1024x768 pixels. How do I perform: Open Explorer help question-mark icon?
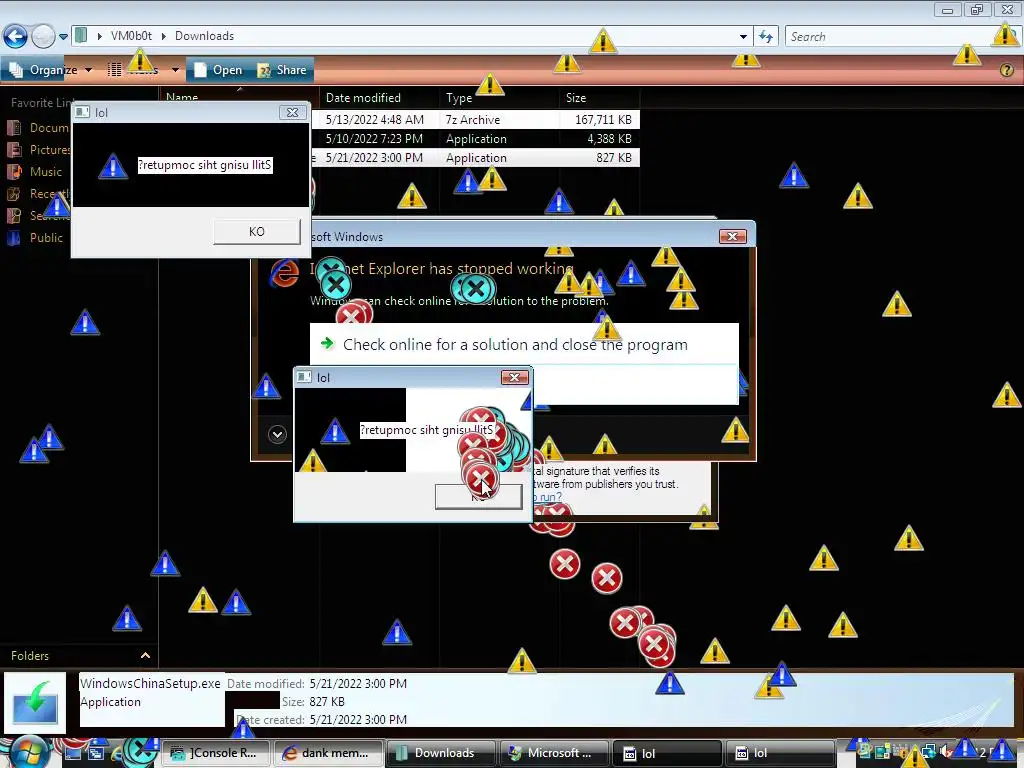click(1006, 70)
